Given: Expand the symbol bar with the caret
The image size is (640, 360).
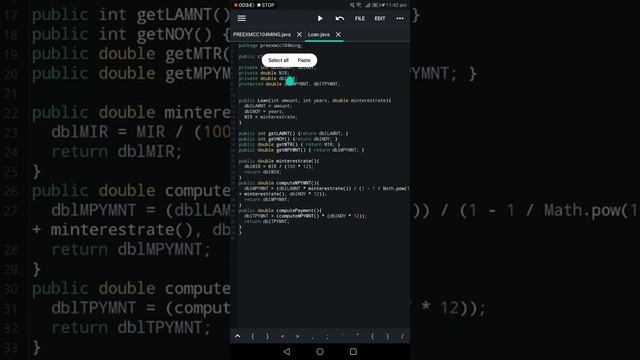Looking at the screenshot, I should 238,336.
